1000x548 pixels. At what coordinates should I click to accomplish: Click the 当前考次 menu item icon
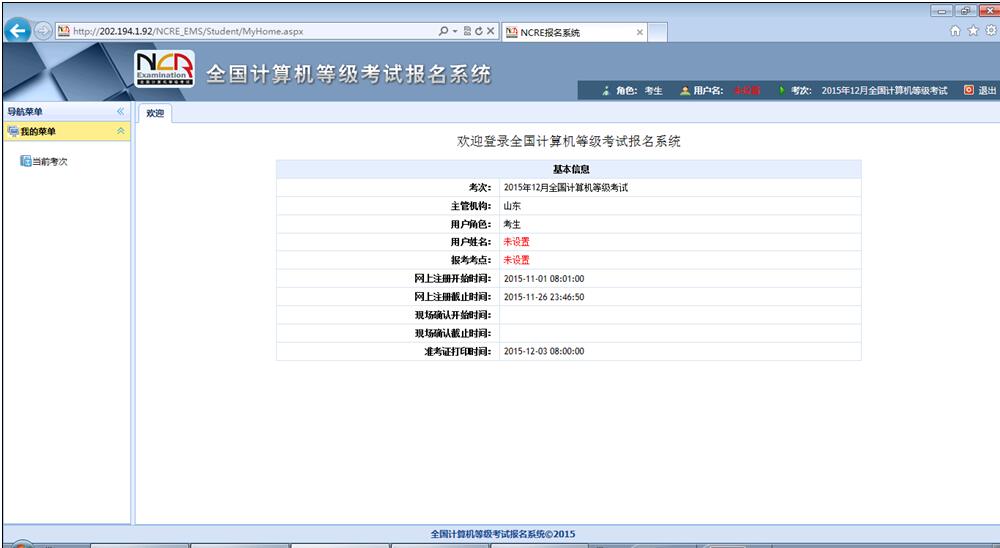click(x=26, y=161)
